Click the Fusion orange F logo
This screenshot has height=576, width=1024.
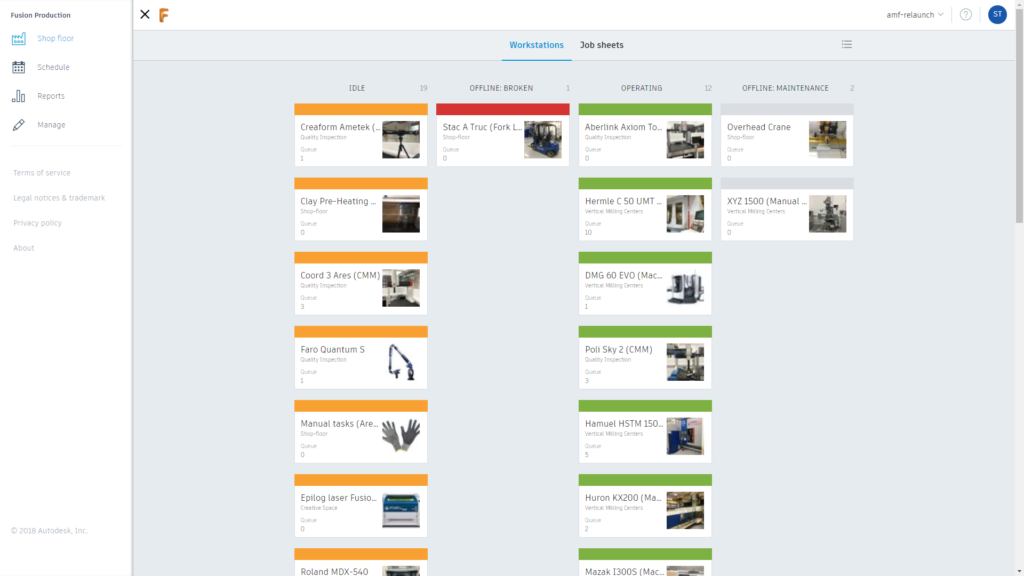pos(164,15)
